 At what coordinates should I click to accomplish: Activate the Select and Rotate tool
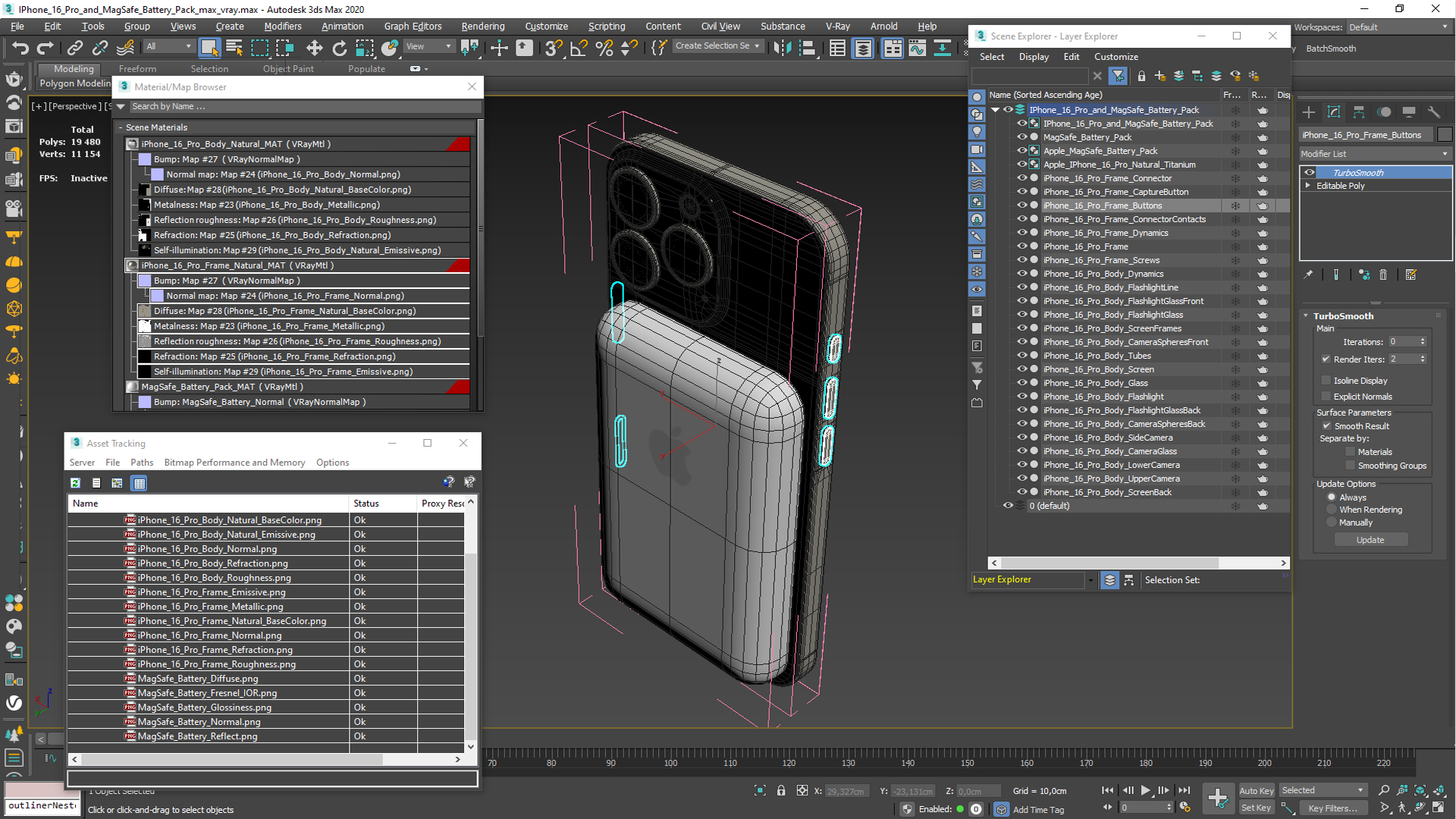339,48
